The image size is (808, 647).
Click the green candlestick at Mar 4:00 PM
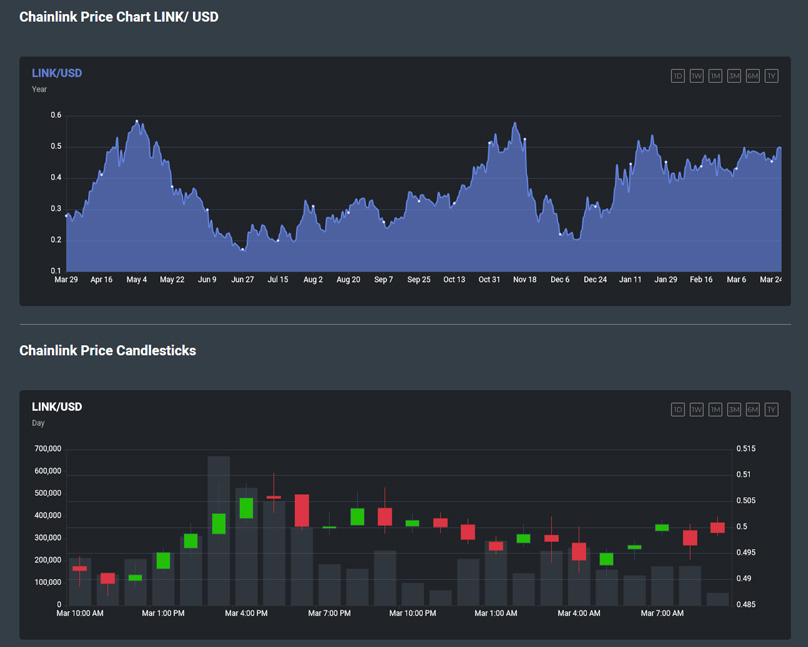point(246,508)
